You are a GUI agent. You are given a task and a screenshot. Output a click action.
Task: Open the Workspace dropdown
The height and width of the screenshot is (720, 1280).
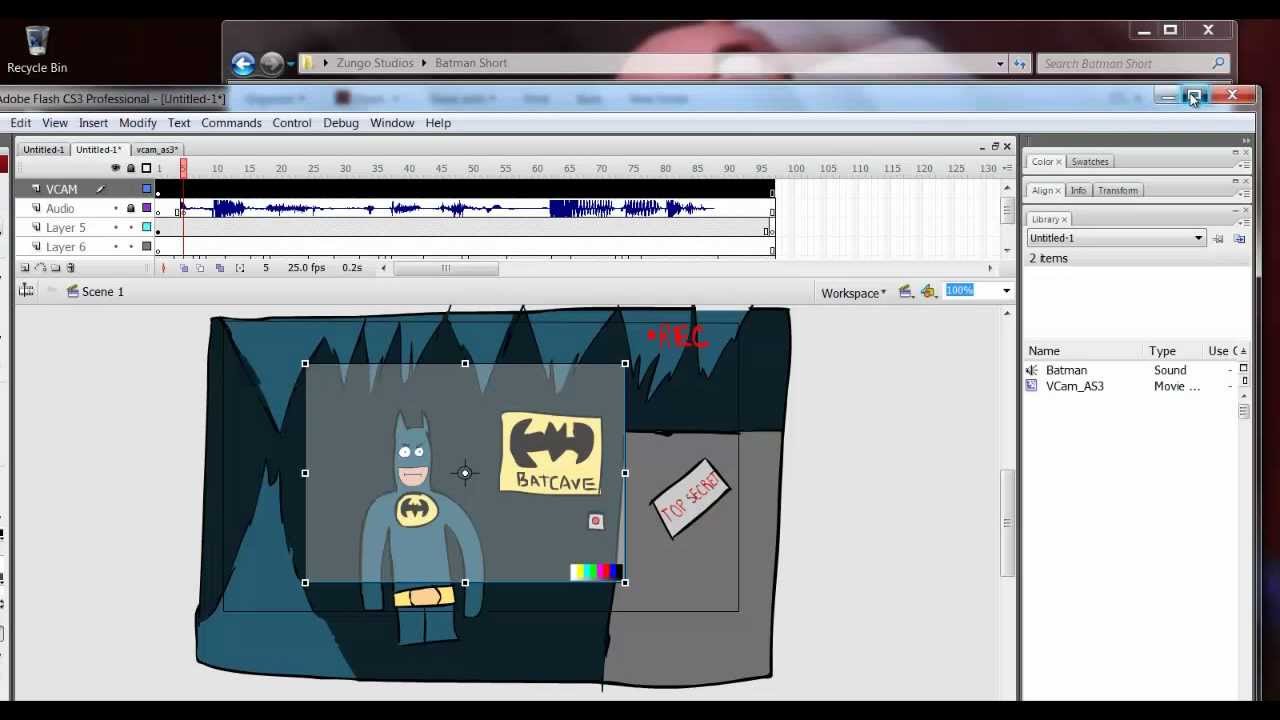[853, 293]
